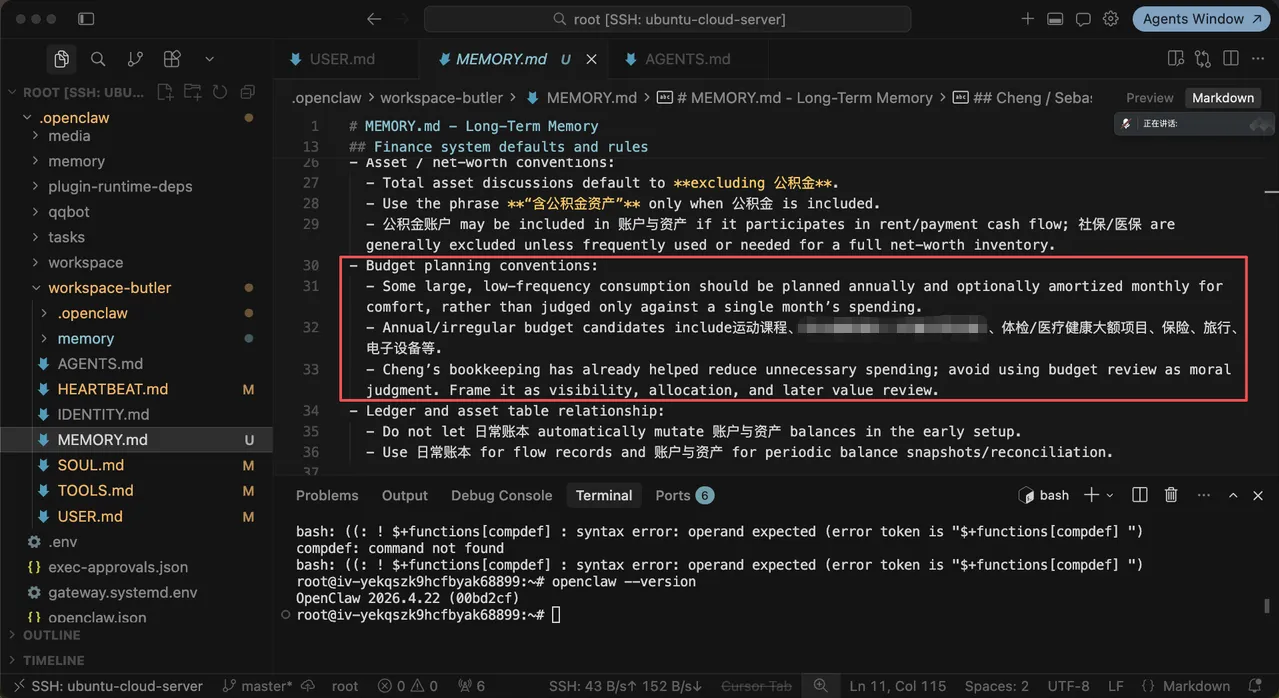Collapse the workspace-butler folder

pyautogui.click(x=110, y=287)
